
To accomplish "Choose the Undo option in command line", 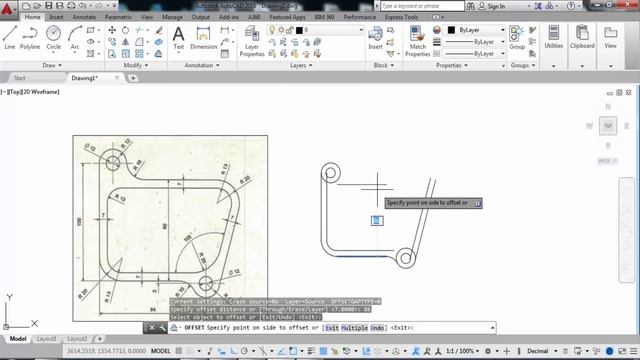I will [377, 328].
